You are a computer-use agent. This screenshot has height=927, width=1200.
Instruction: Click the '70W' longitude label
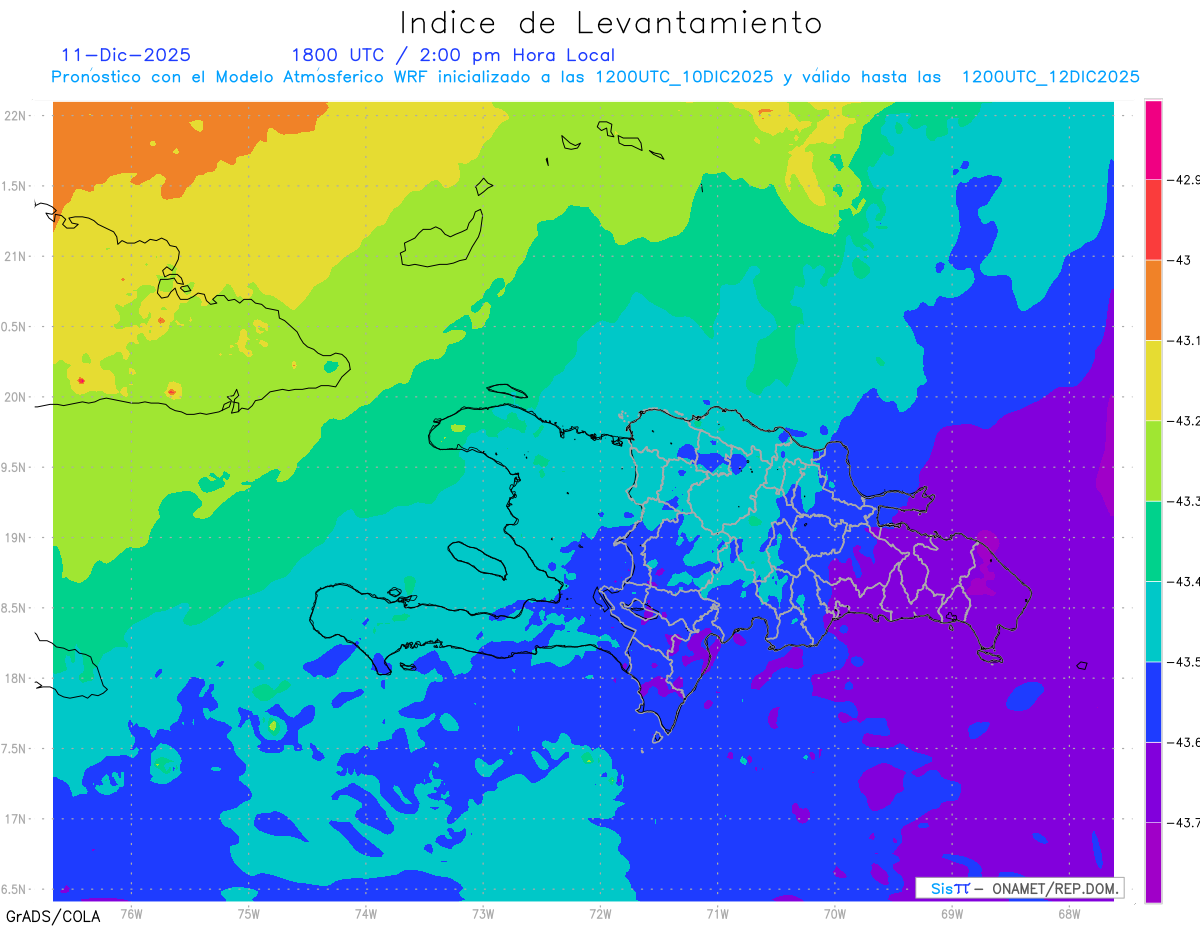tap(834, 912)
